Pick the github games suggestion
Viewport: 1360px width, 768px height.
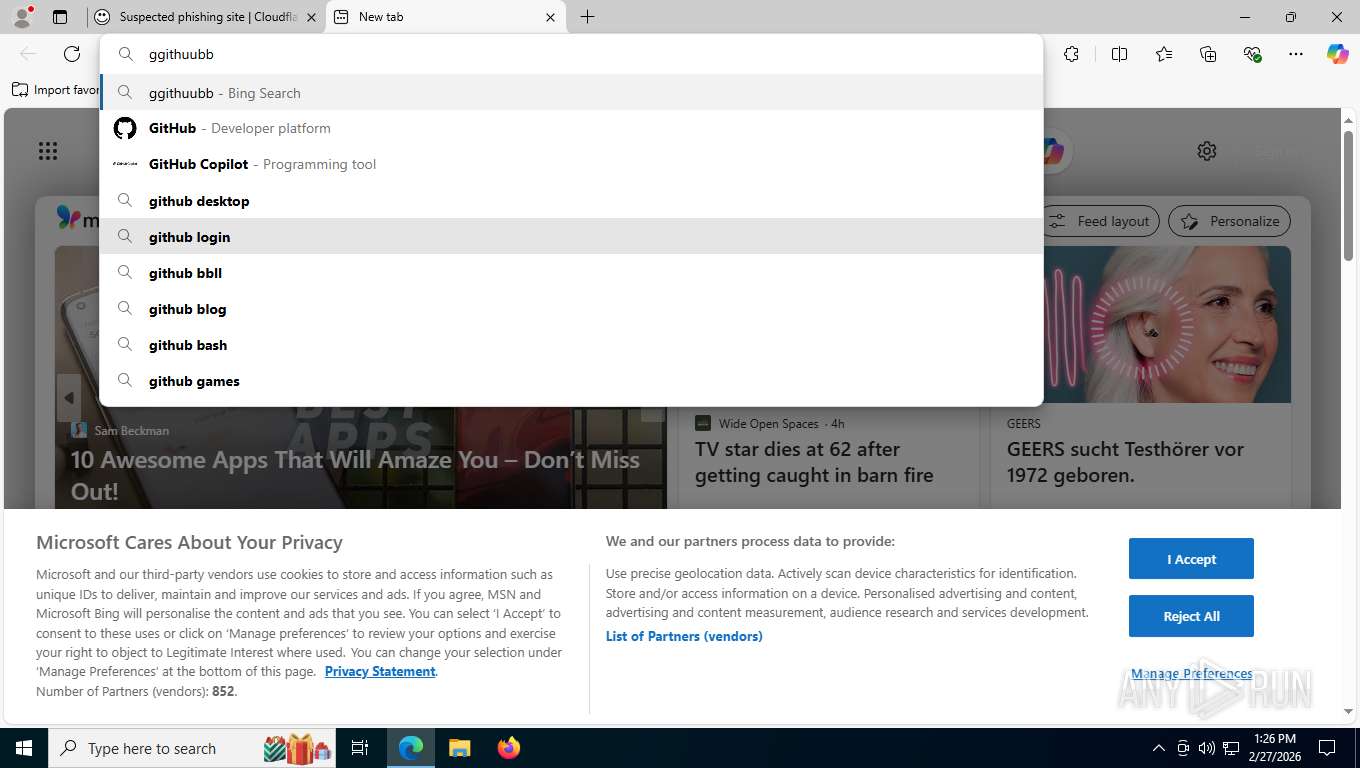571,381
